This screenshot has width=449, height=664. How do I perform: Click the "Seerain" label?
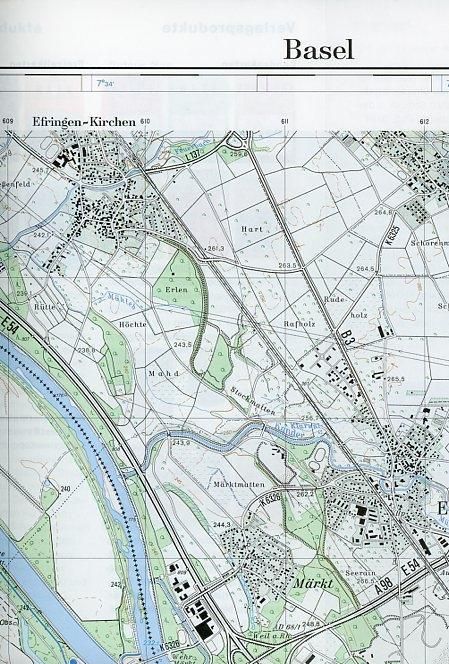point(360,573)
